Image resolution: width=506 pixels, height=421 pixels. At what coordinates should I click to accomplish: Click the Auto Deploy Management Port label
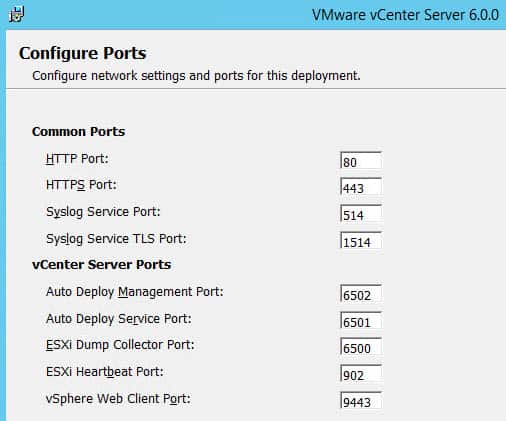click(135, 292)
